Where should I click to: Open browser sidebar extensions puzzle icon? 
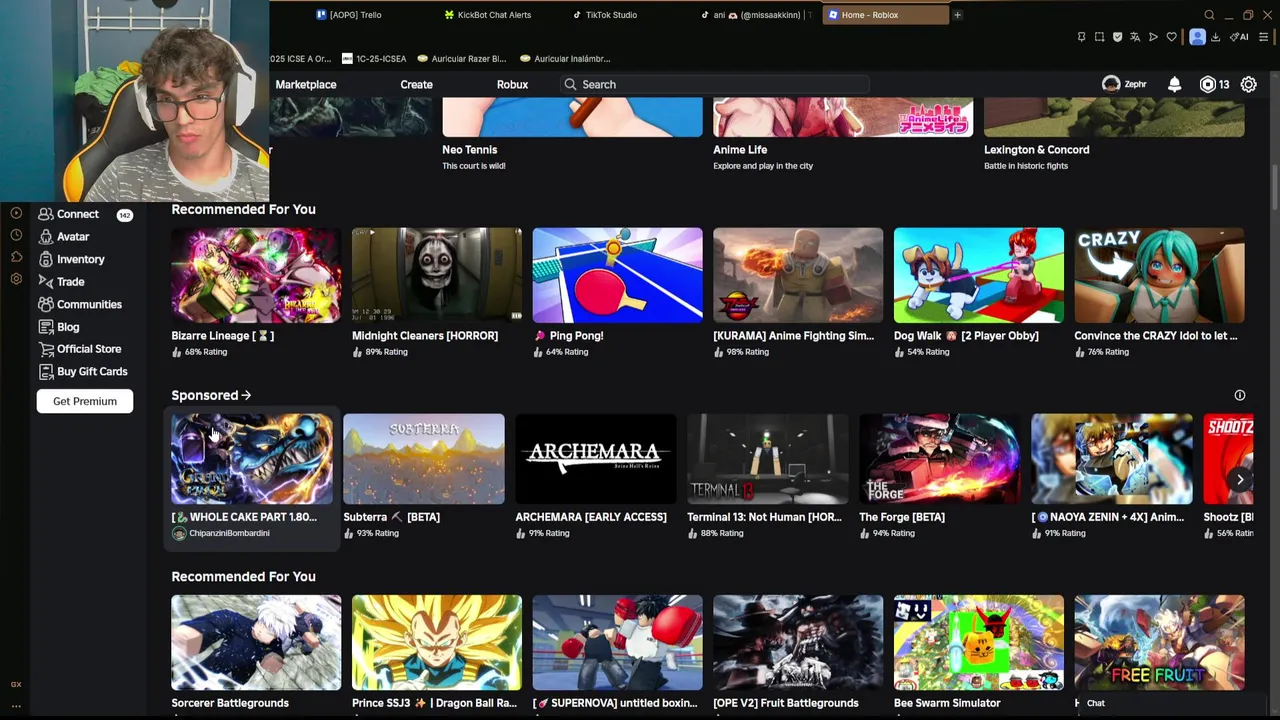[16, 257]
